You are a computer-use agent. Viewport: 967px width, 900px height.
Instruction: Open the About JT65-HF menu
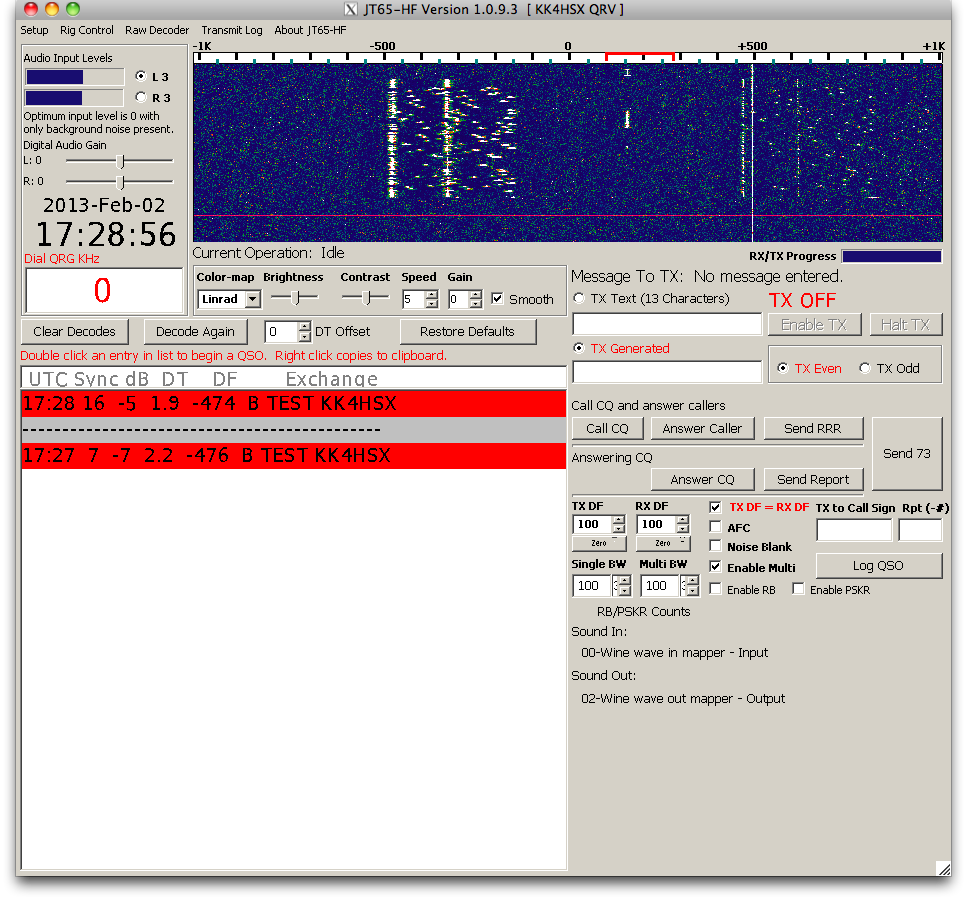tap(310, 30)
